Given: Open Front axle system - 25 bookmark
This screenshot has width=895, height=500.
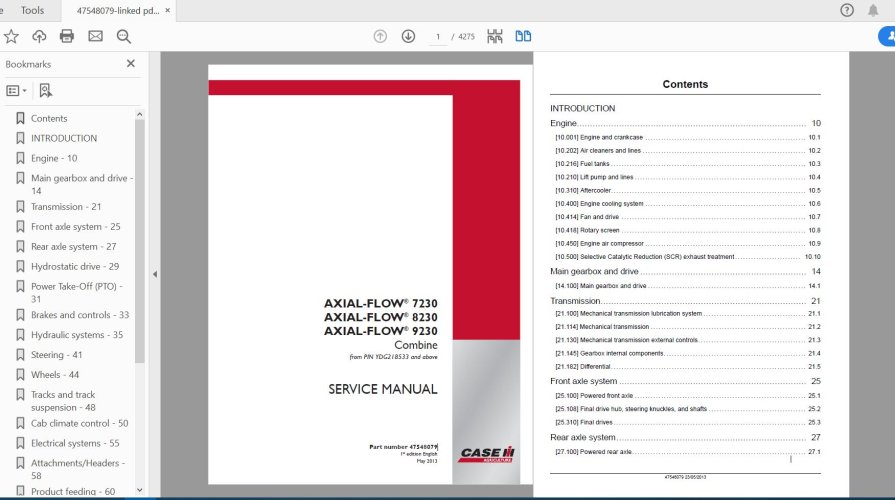Looking at the screenshot, I should (x=76, y=227).
